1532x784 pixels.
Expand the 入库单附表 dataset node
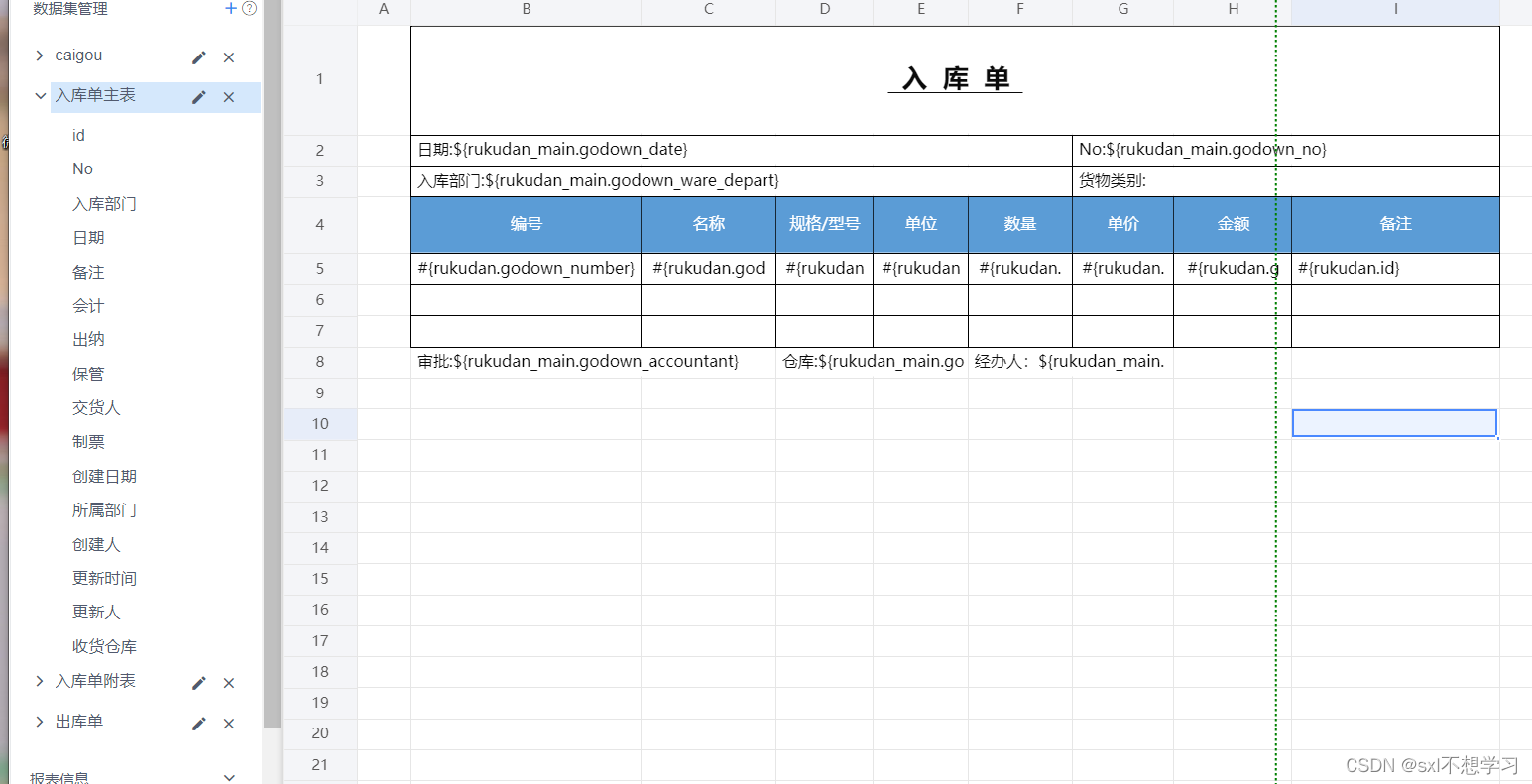pos(40,681)
